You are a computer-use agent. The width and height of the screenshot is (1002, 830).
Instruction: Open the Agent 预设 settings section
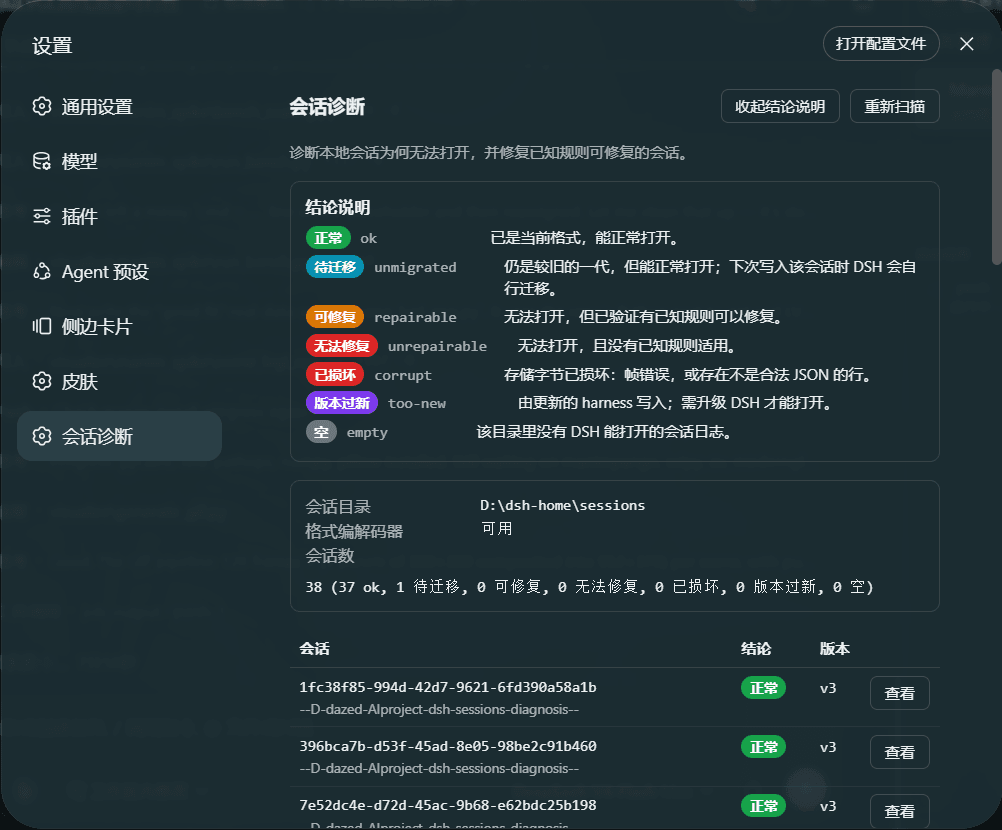(x=119, y=272)
